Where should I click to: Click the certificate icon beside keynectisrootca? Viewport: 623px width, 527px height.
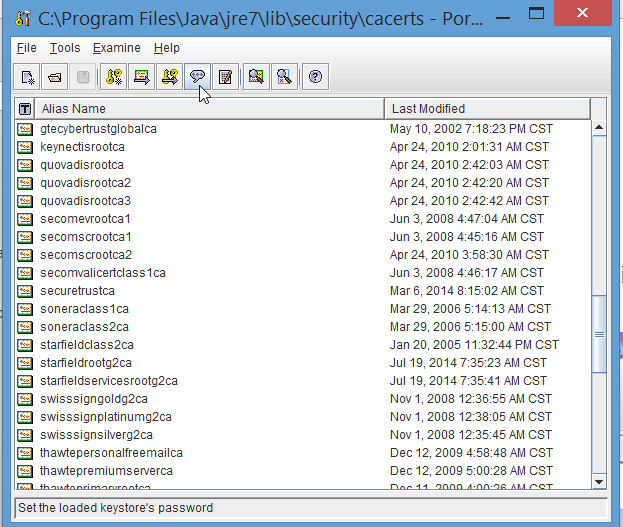[25, 147]
